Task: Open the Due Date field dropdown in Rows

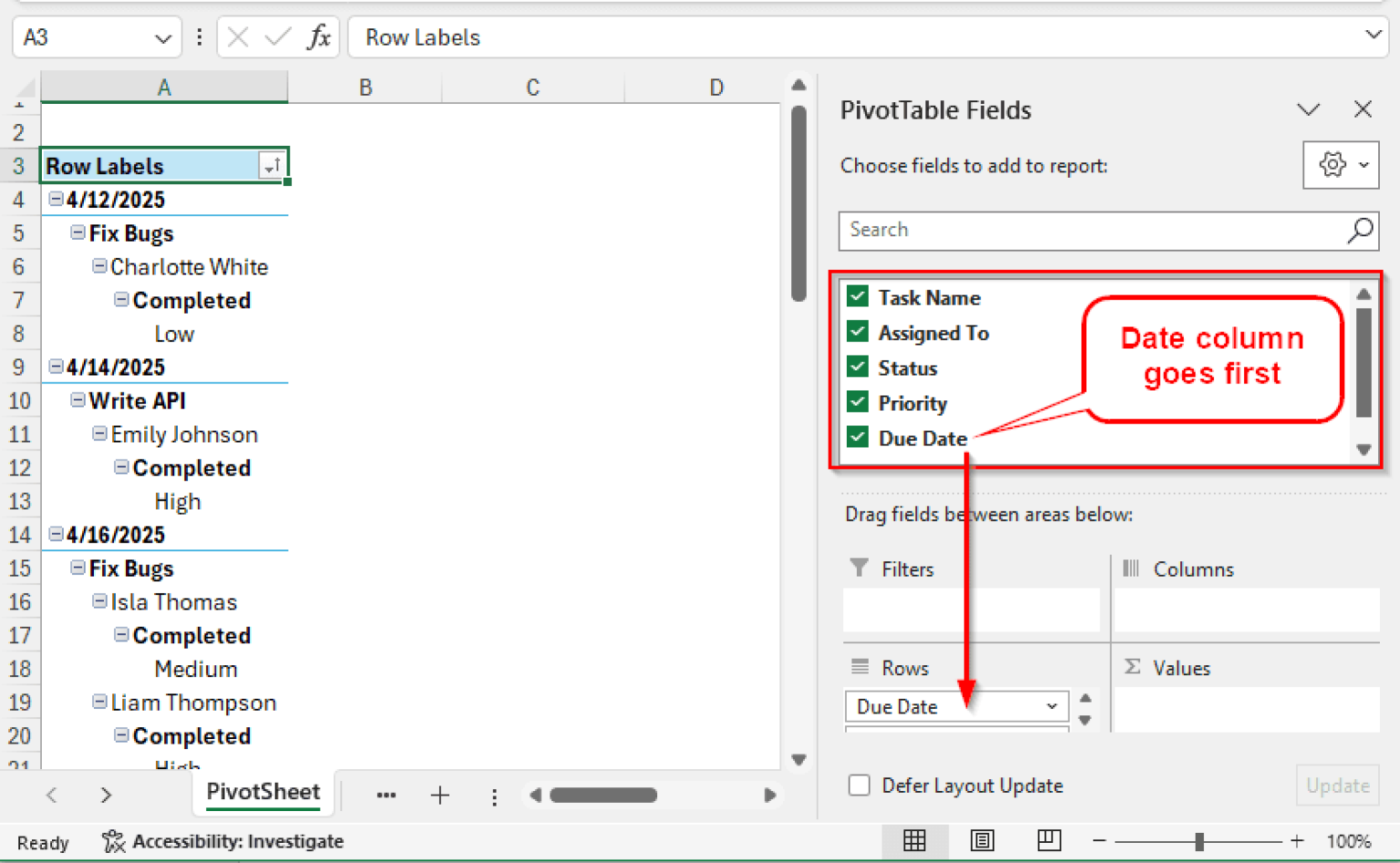Action: coord(1052,706)
